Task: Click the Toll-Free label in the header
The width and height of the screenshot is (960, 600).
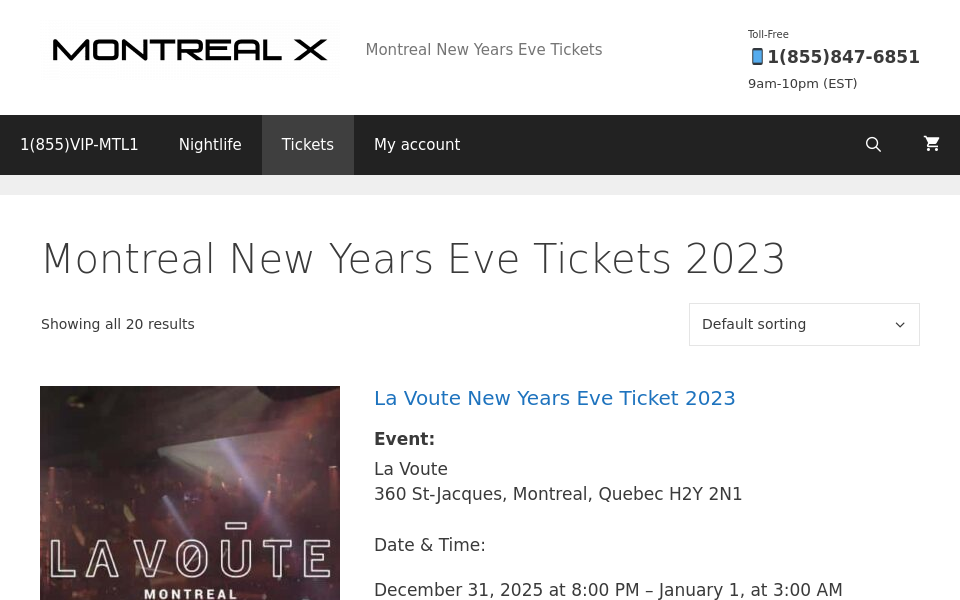Action: 768,34
